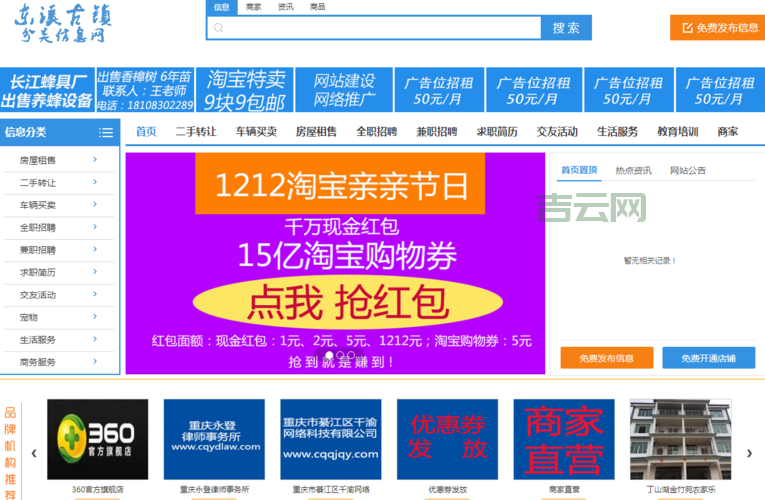Click the blue 免费开通店铺 button
This screenshot has height=500, width=765.
(708, 358)
